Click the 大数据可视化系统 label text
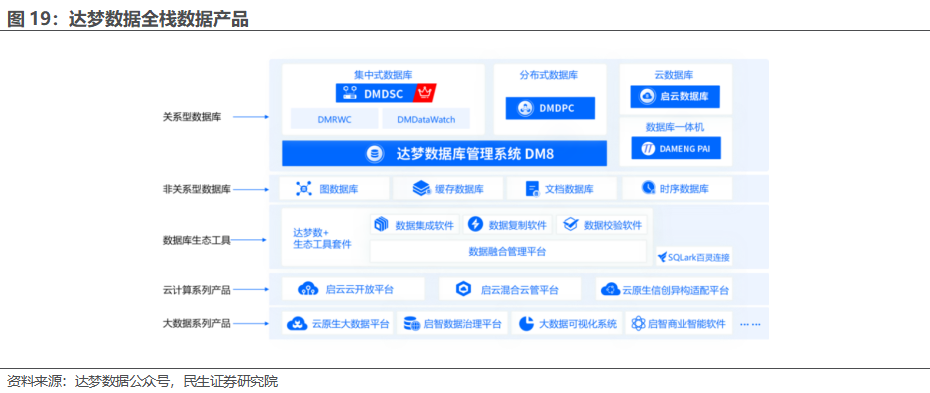The image size is (930, 393). point(578,324)
